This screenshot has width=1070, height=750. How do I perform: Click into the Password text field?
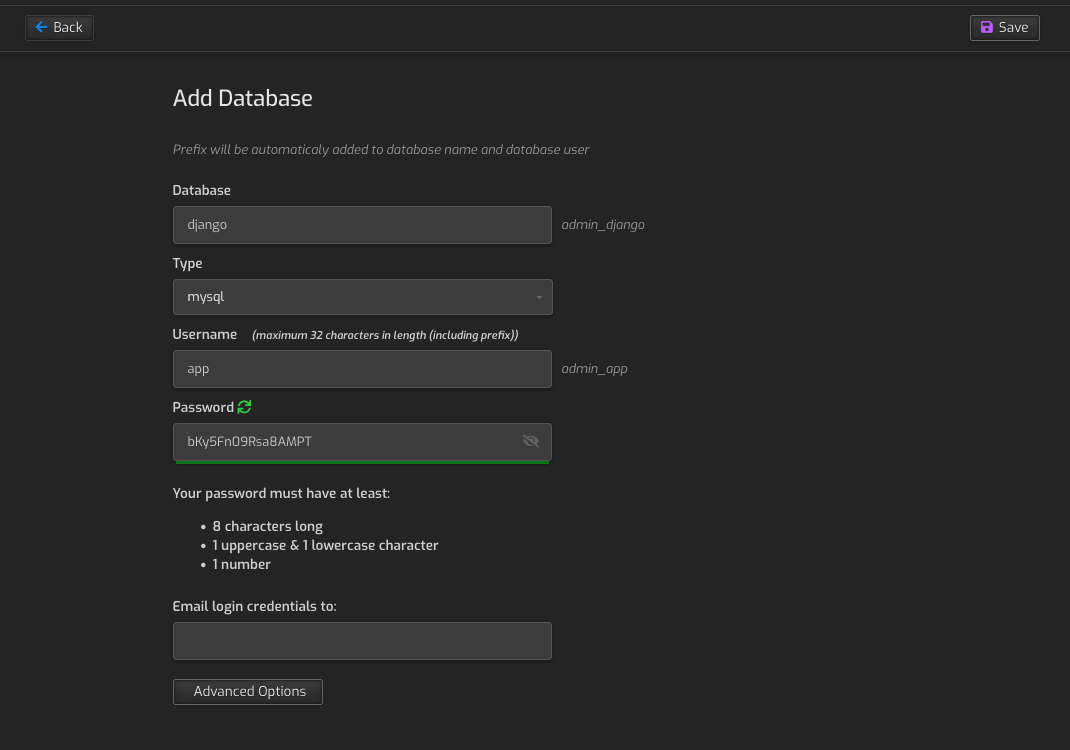coord(345,441)
